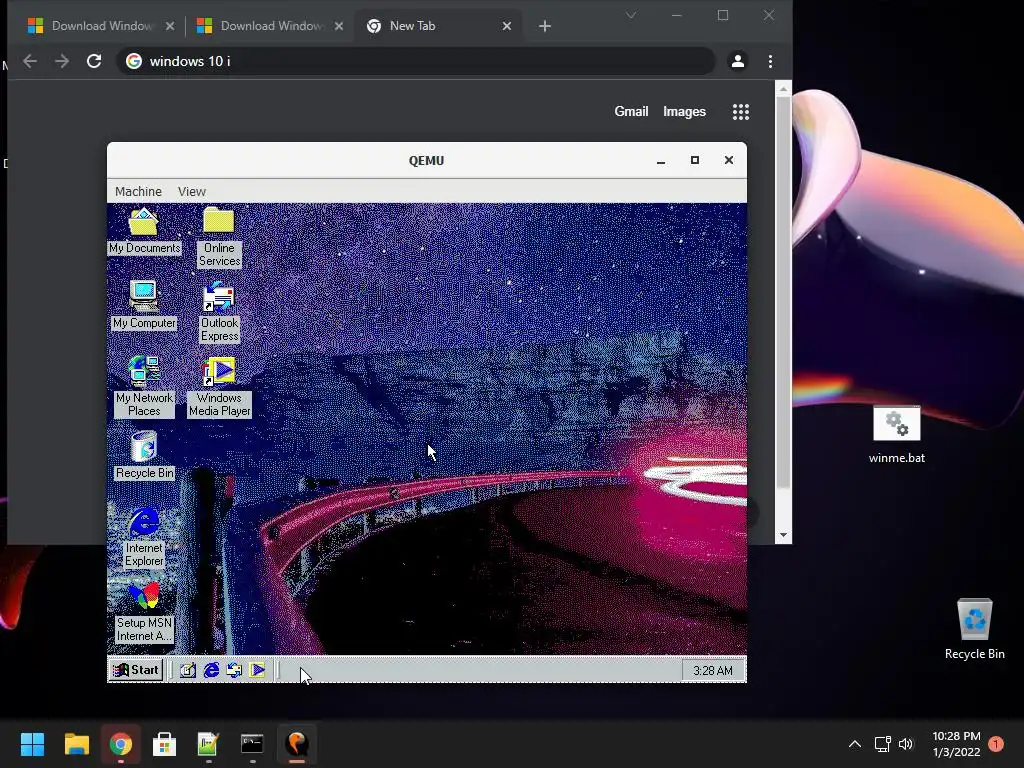Open Chrome profile avatar button
The image size is (1024, 768).
pos(738,61)
